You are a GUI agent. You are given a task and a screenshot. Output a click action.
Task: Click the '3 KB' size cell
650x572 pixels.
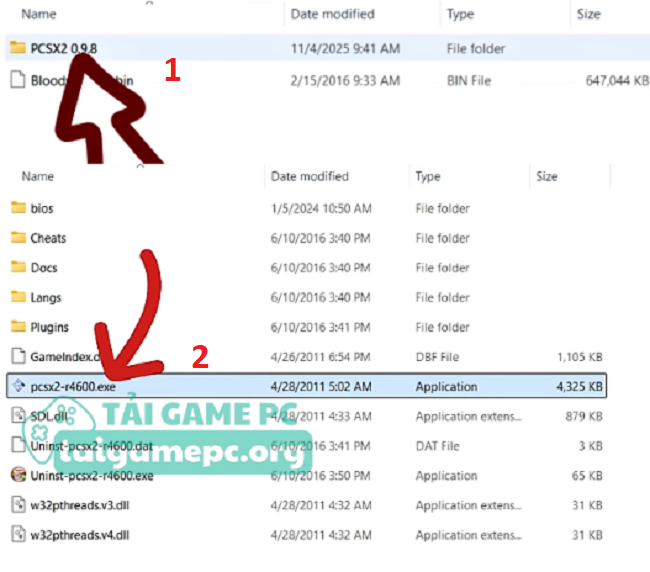click(590, 446)
